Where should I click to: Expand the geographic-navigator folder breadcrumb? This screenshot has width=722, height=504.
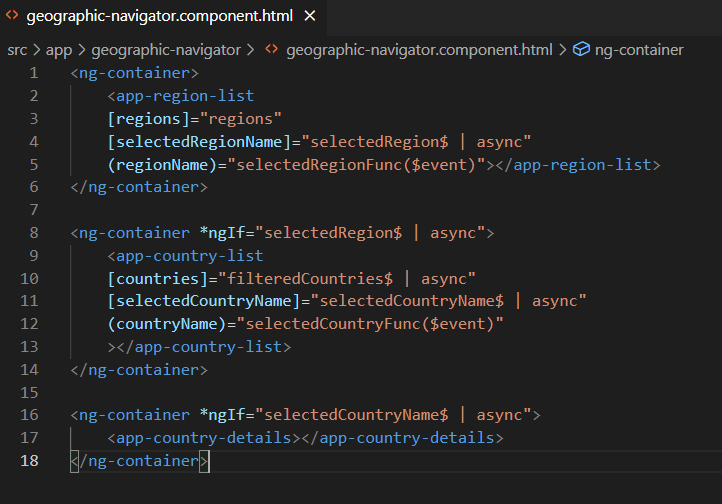tap(166, 49)
